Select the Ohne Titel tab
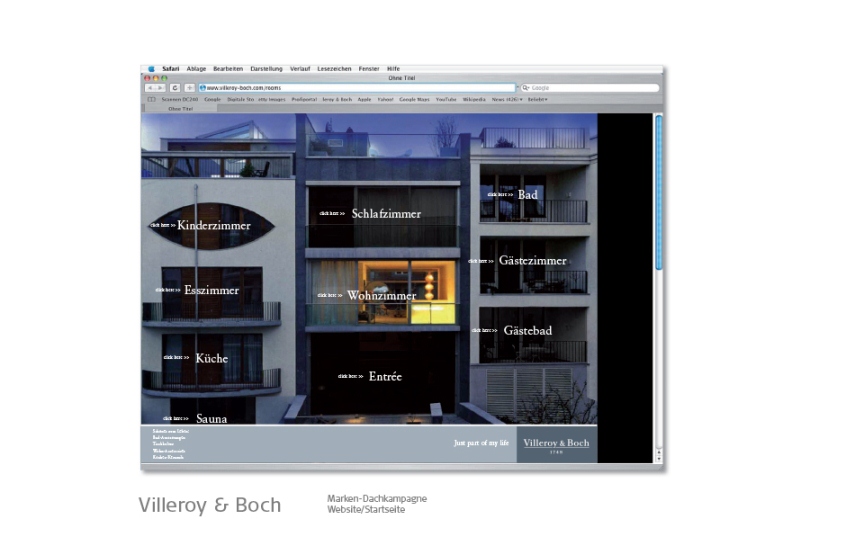Viewport: 846px width, 555px height. click(x=181, y=108)
